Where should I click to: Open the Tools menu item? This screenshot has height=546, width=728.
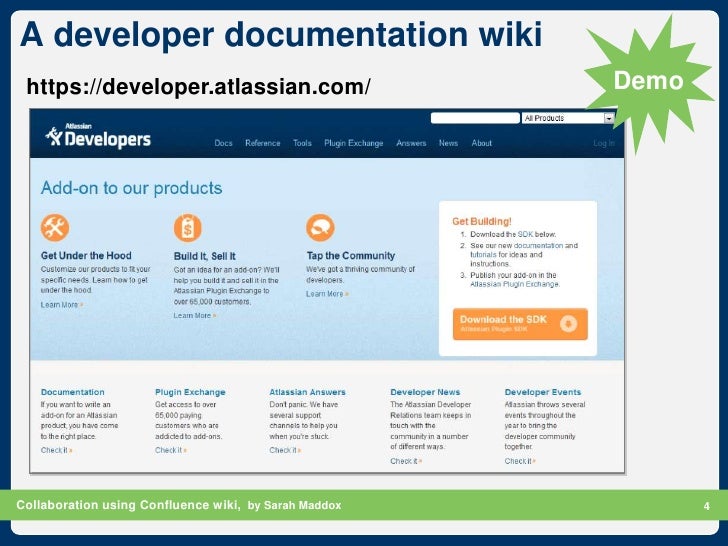coord(302,143)
